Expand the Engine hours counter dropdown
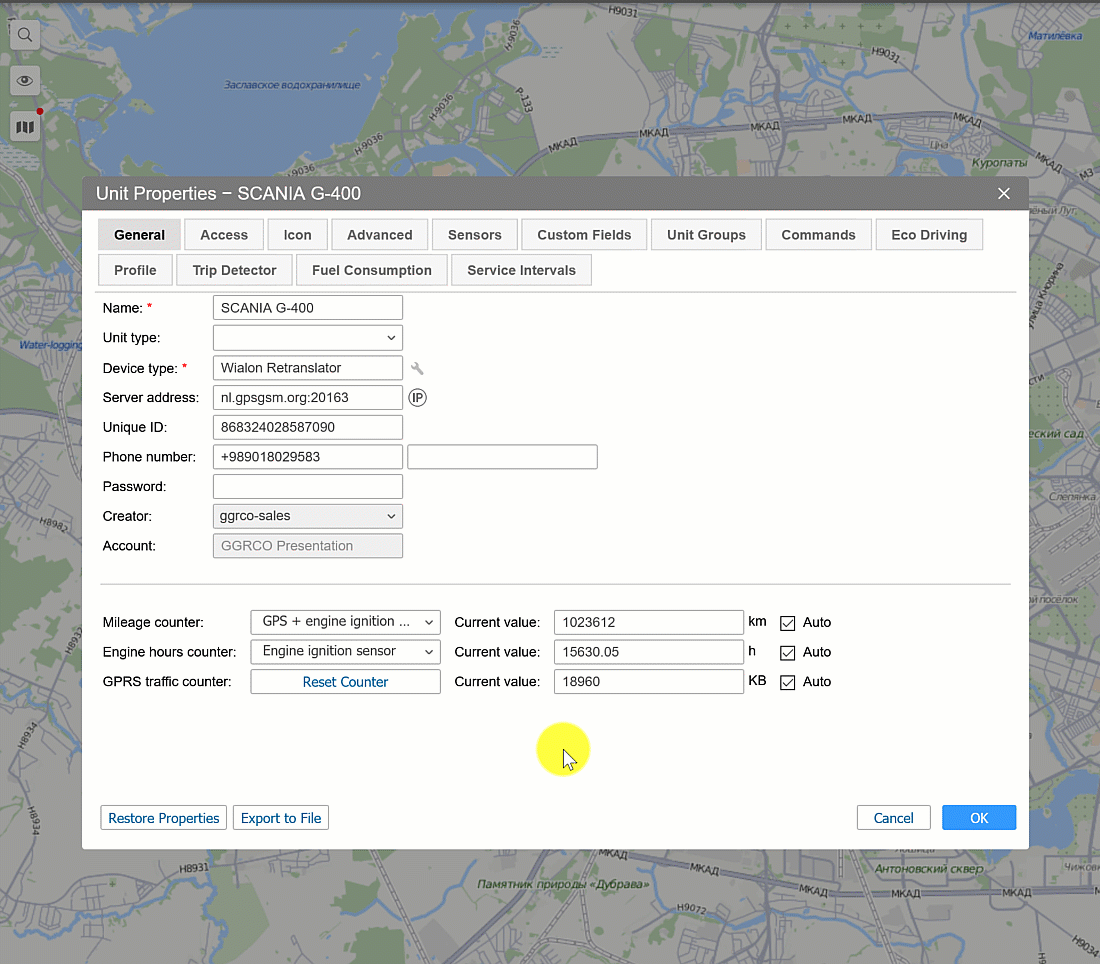 click(x=345, y=652)
